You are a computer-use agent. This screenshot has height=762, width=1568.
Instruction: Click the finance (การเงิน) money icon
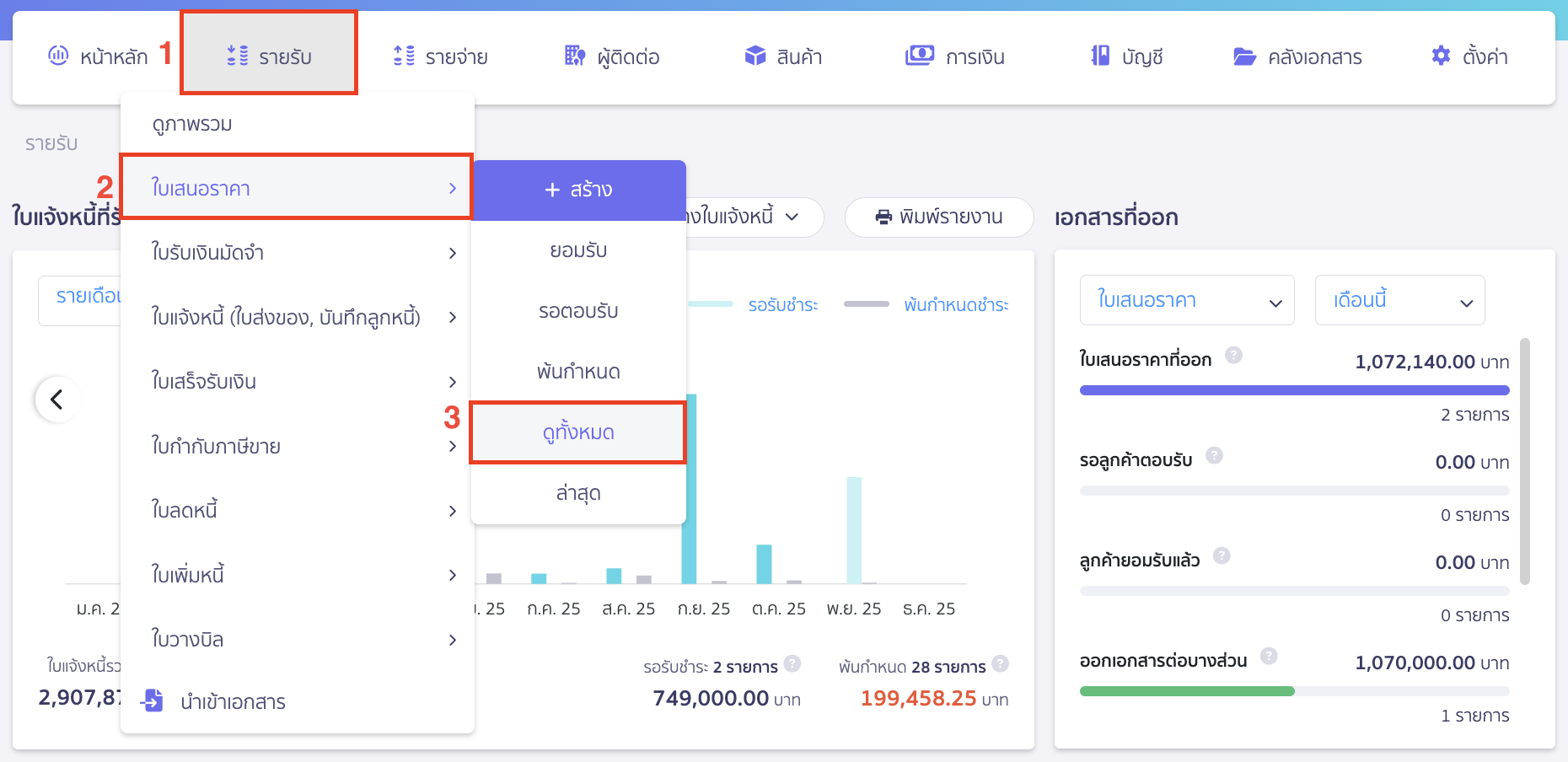click(x=919, y=56)
